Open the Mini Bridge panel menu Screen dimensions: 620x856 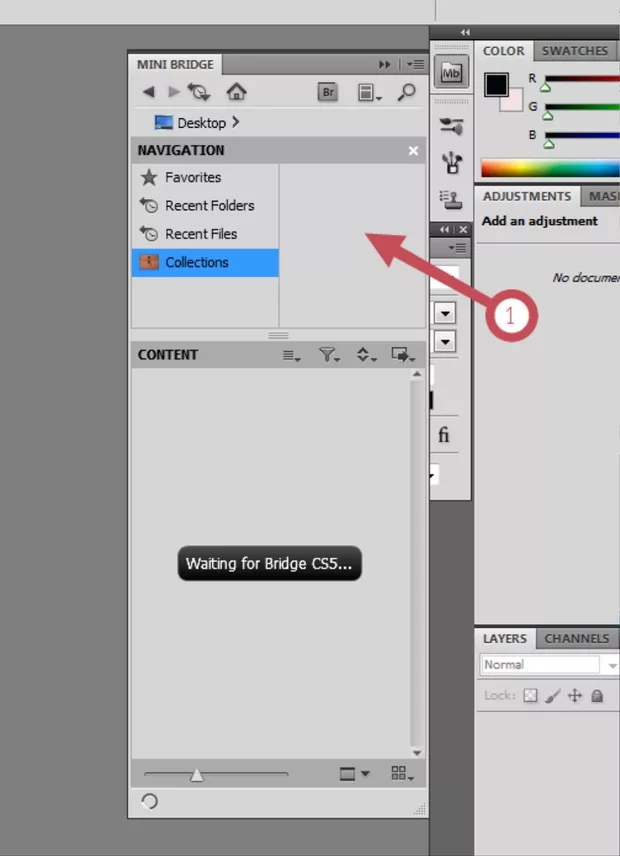(x=415, y=64)
